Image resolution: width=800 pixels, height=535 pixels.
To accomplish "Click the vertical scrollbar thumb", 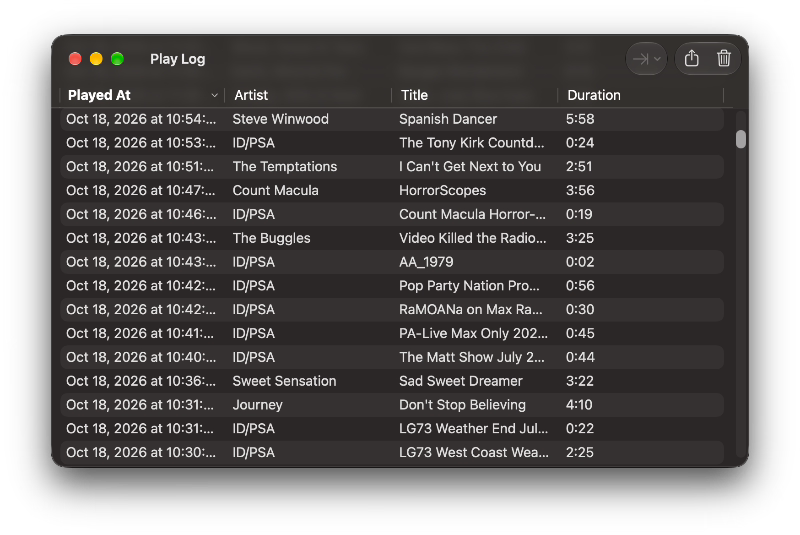I will click(x=741, y=139).
